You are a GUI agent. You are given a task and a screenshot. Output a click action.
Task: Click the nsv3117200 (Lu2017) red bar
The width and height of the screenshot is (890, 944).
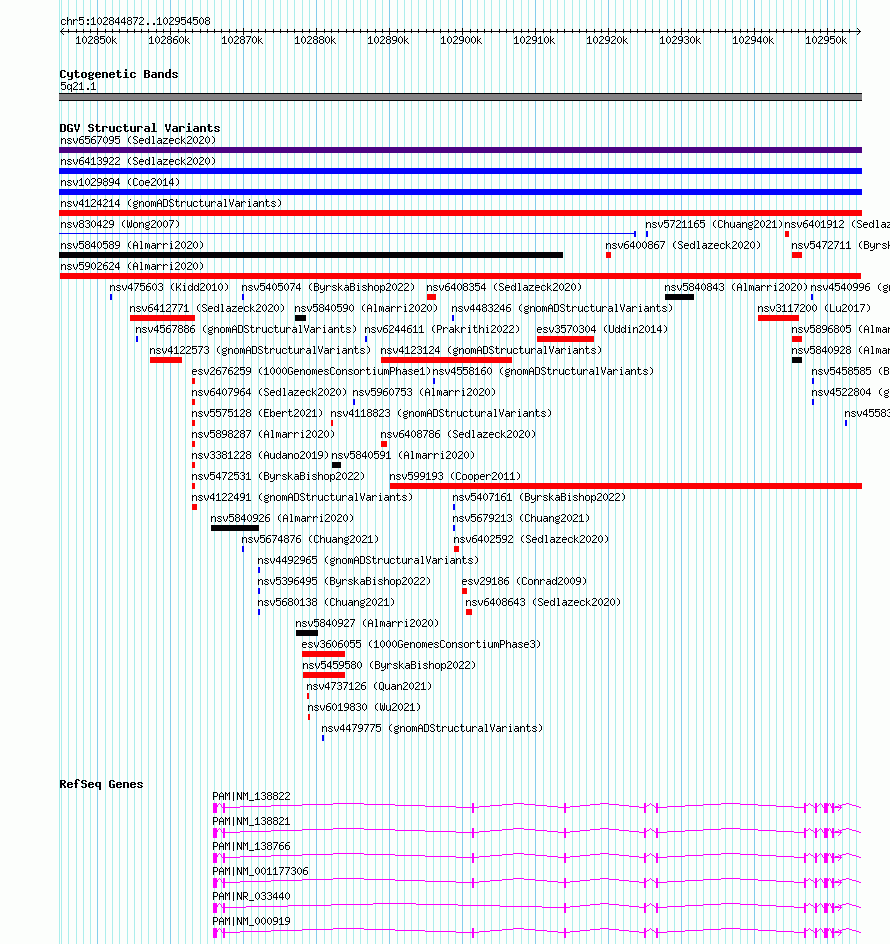778,318
